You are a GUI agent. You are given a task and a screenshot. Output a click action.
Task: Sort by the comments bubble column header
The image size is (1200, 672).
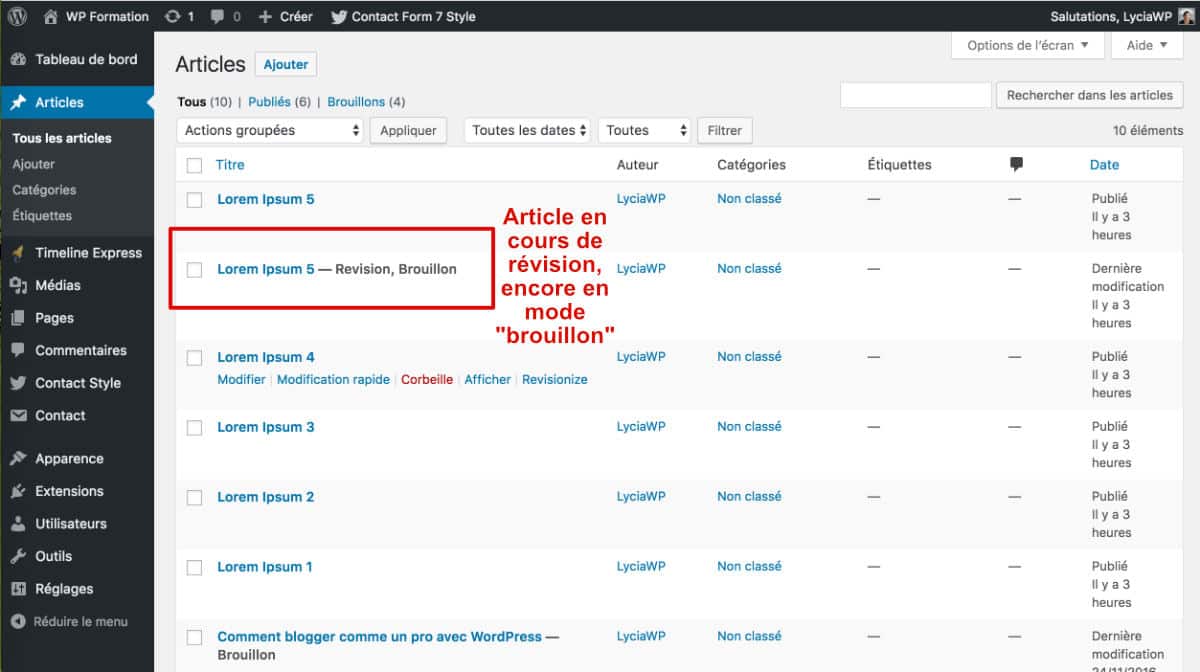[1016, 164]
